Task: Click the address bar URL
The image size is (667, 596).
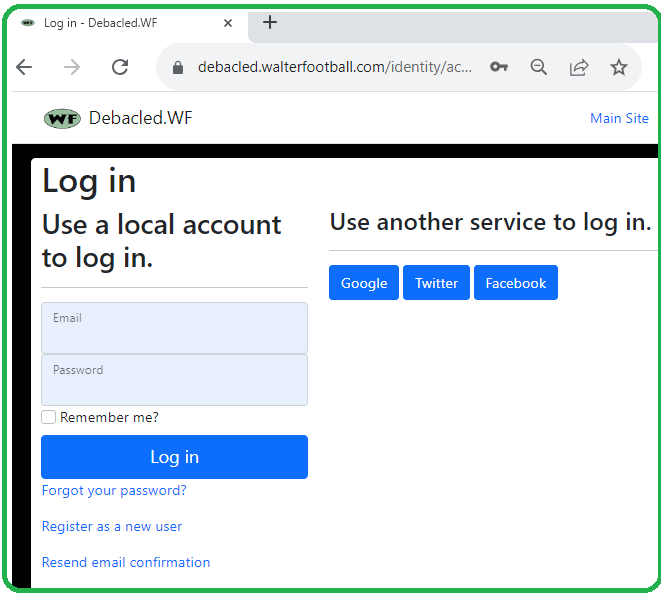Action: click(x=335, y=67)
